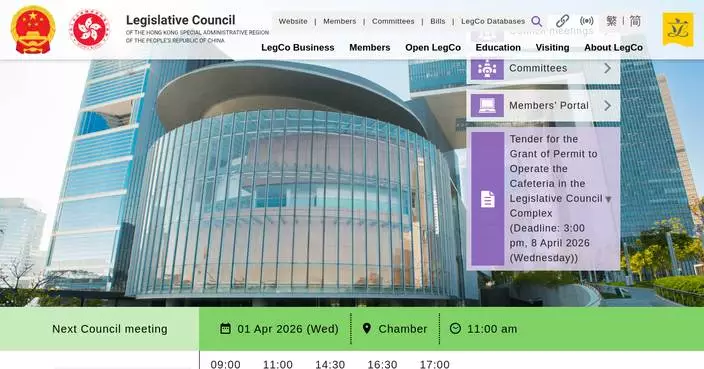Image resolution: width=704 pixels, height=369 pixels.
Task: Click the Members' Portal laptop icon
Action: [x=487, y=105]
